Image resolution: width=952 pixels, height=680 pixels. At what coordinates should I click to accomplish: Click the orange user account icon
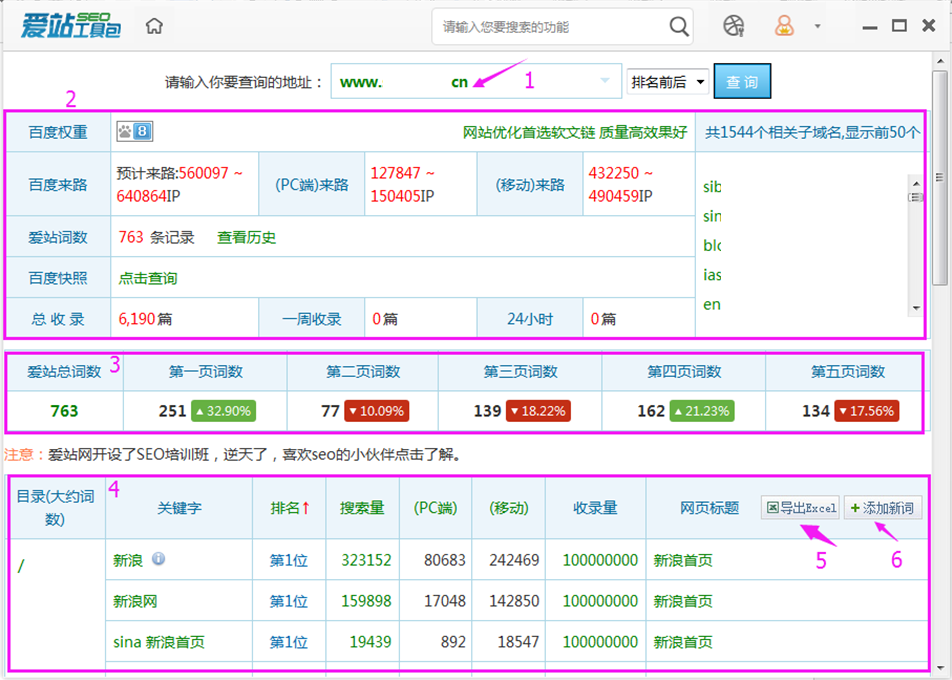click(783, 27)
